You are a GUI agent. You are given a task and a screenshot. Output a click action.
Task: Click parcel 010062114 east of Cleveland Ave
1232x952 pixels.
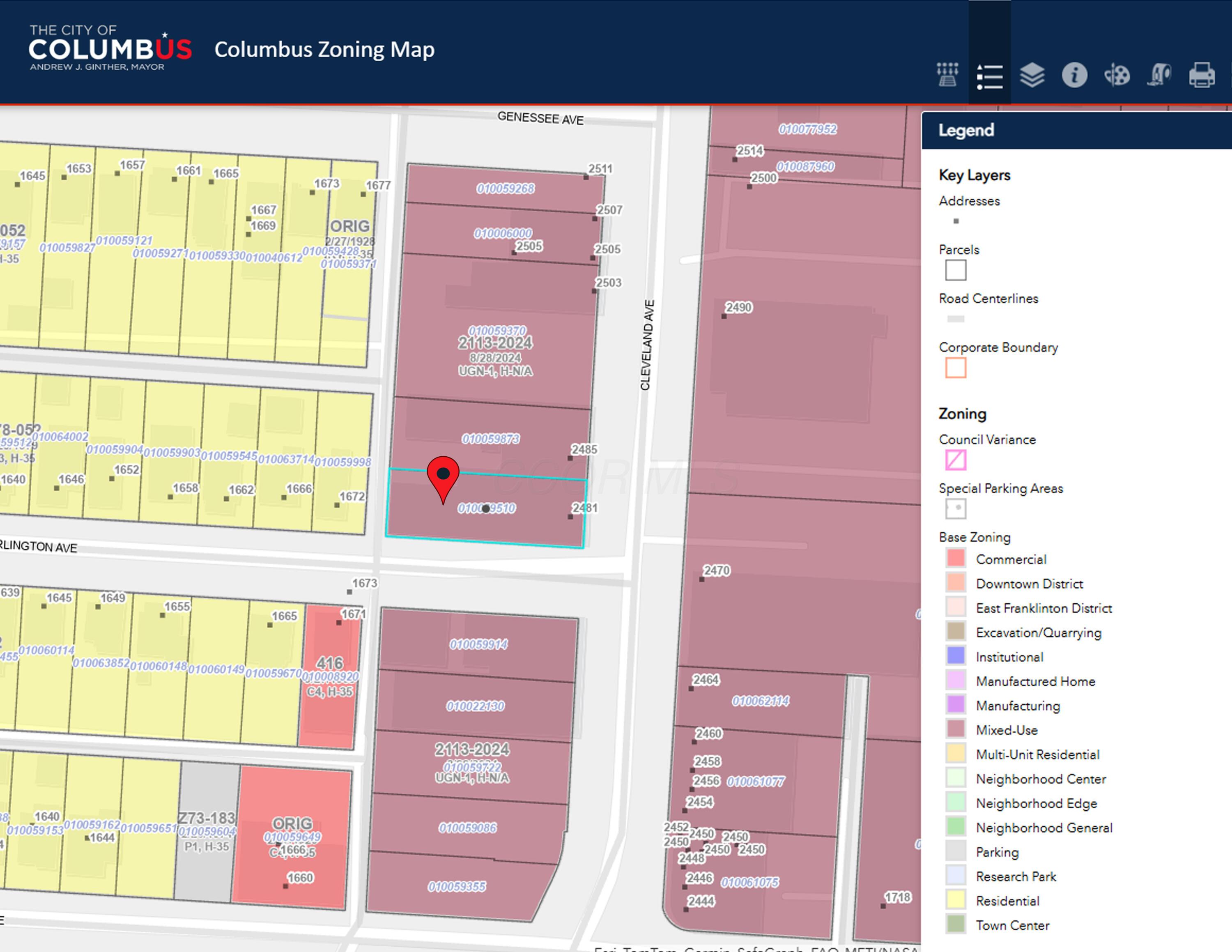761,701
